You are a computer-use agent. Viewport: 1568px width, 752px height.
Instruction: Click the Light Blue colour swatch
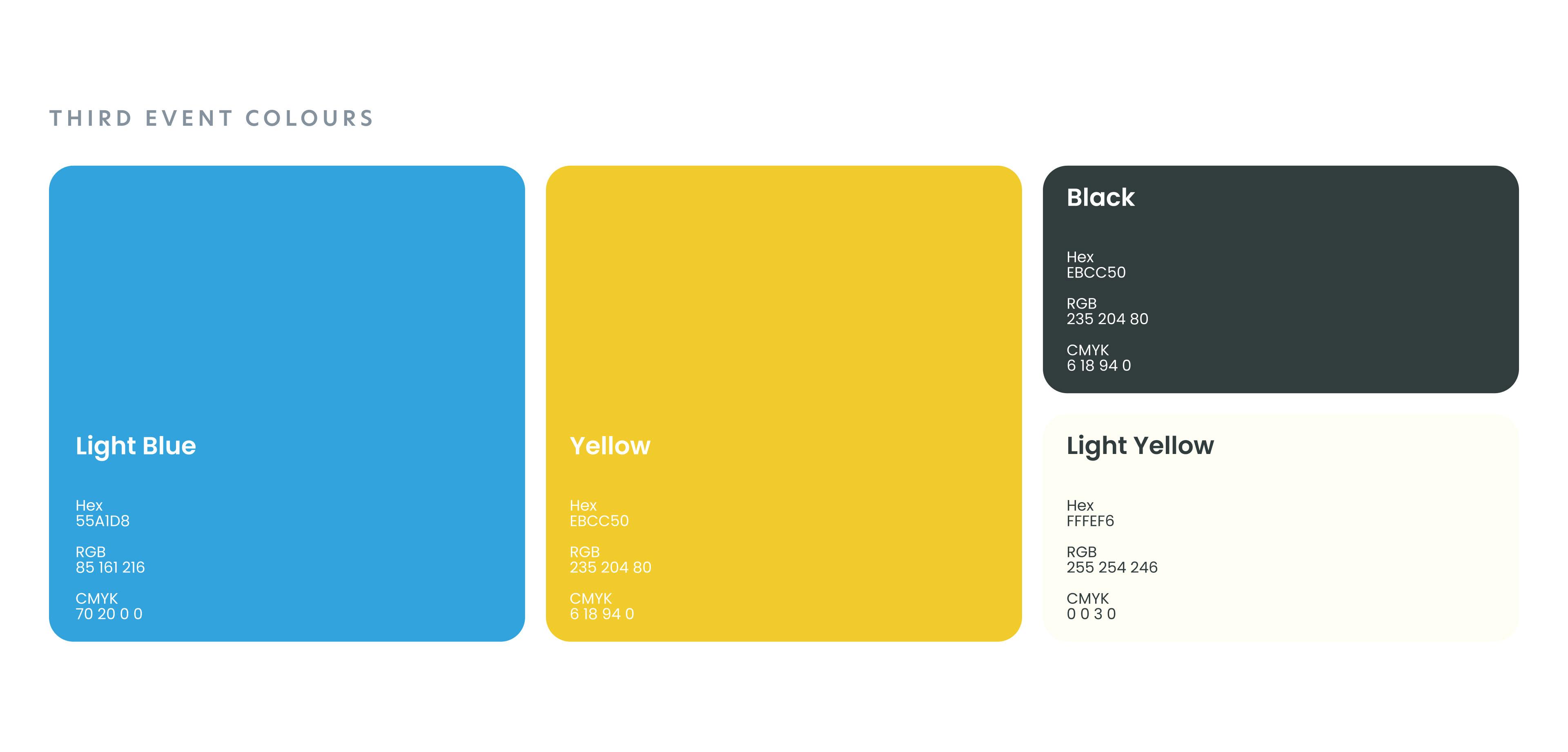pyautogui.click(x=286, y=292)
